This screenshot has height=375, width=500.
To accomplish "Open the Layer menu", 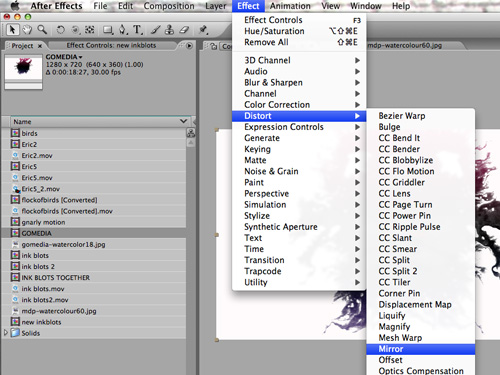I will 216,6.
